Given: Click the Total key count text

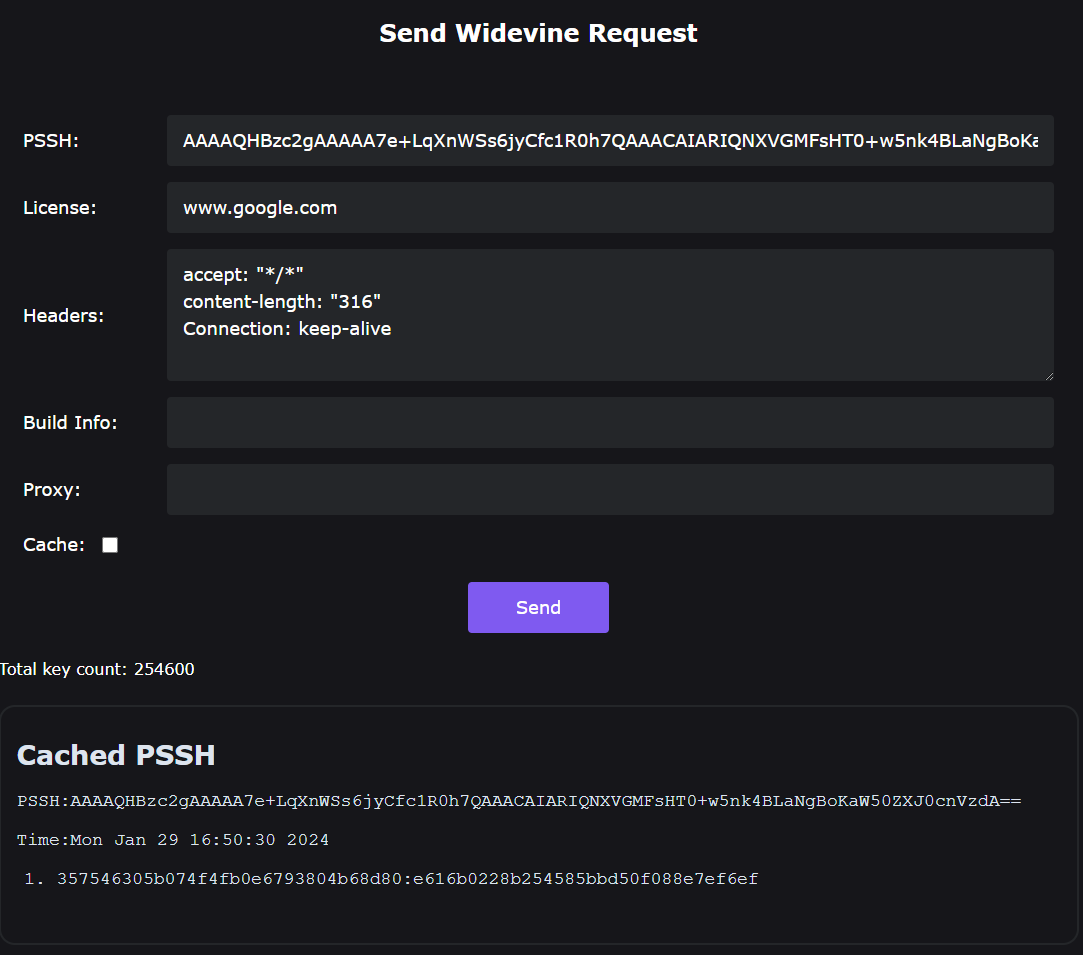Looking at the screenshot, I should (x=97, y=669).
